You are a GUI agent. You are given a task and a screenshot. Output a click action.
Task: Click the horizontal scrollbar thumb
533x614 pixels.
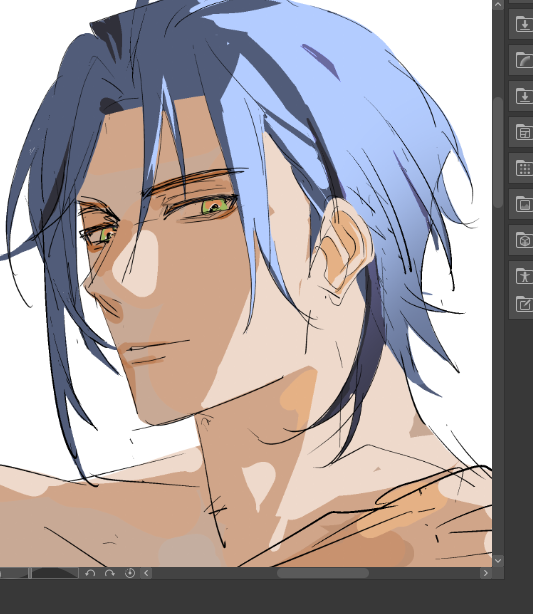click(323, 573)
